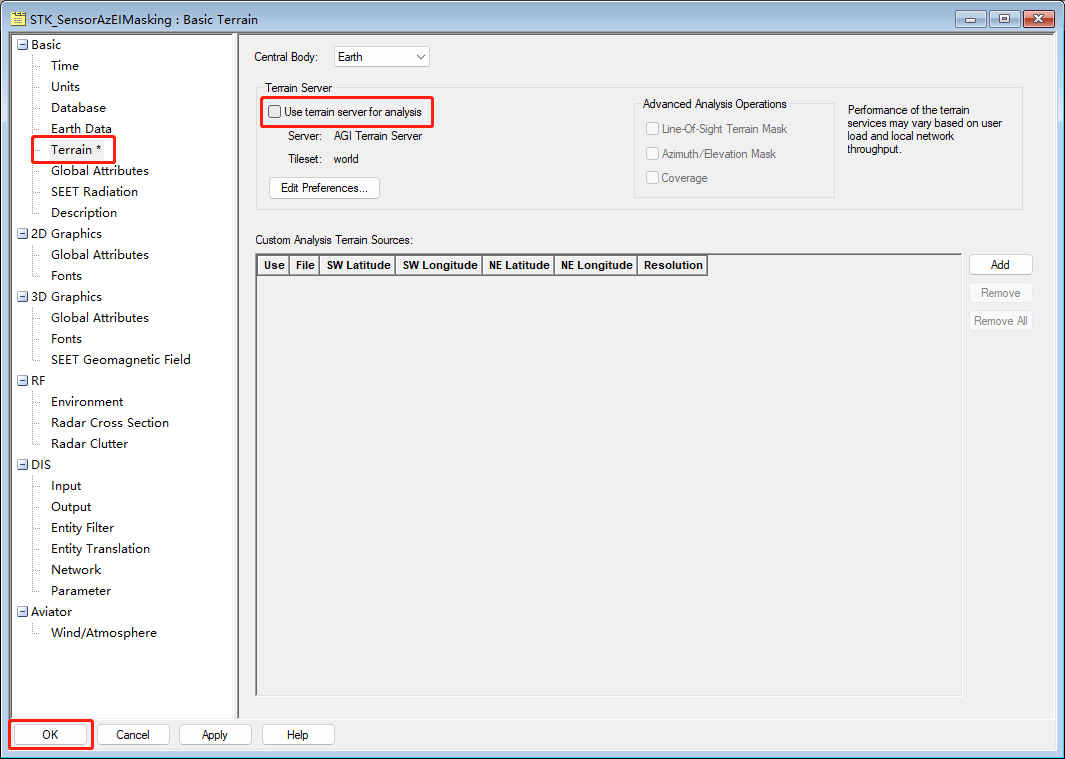Collapse the RF tree node
The width and height of the screenshot is (1065, 759).
pyautogui.click(x=22, y=381)
